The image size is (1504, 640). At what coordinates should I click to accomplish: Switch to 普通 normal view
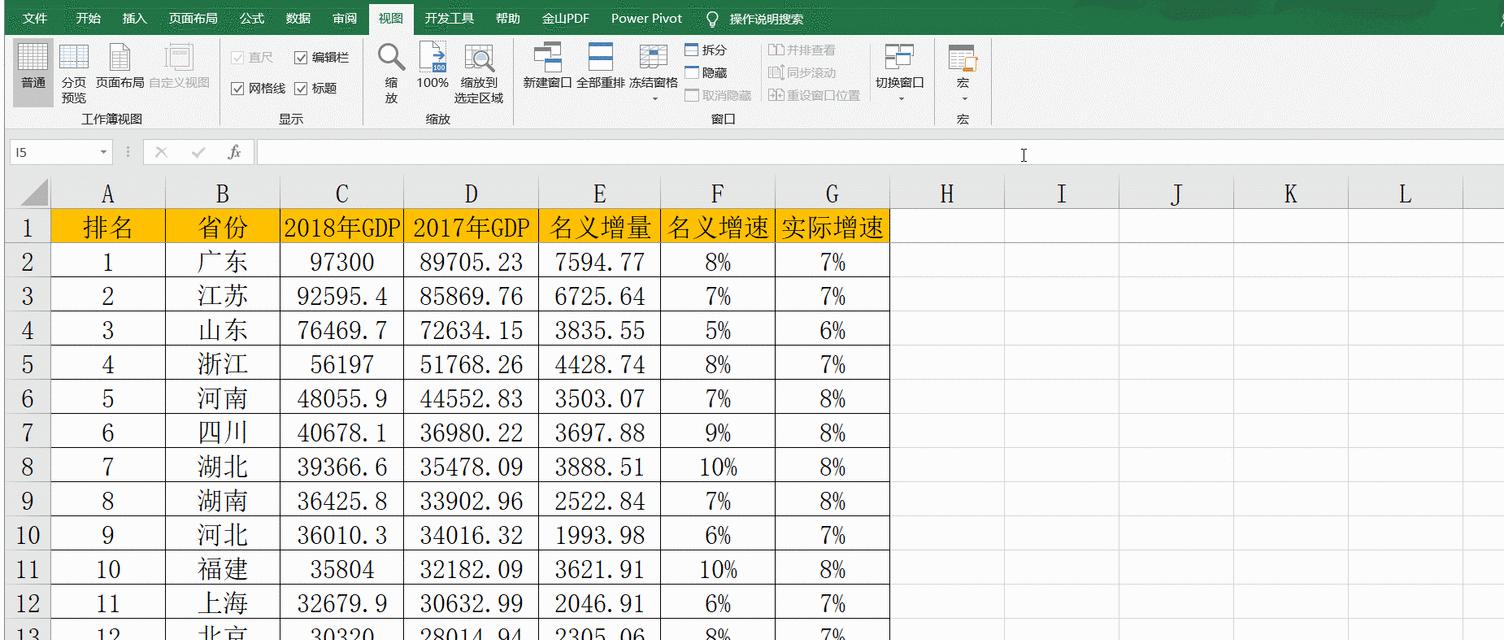tap(33, 72)
